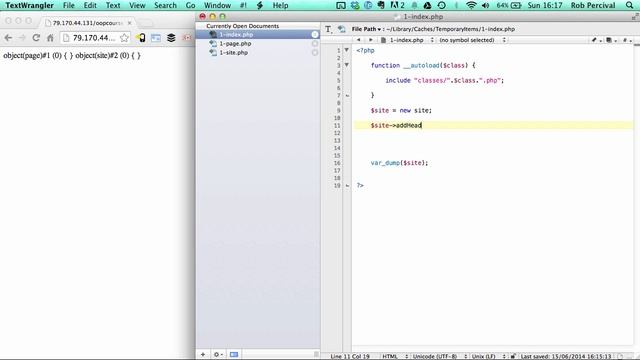This screenshot has height=360, width=640.
Task: Open the #! menu
Action: click(243, 5)
